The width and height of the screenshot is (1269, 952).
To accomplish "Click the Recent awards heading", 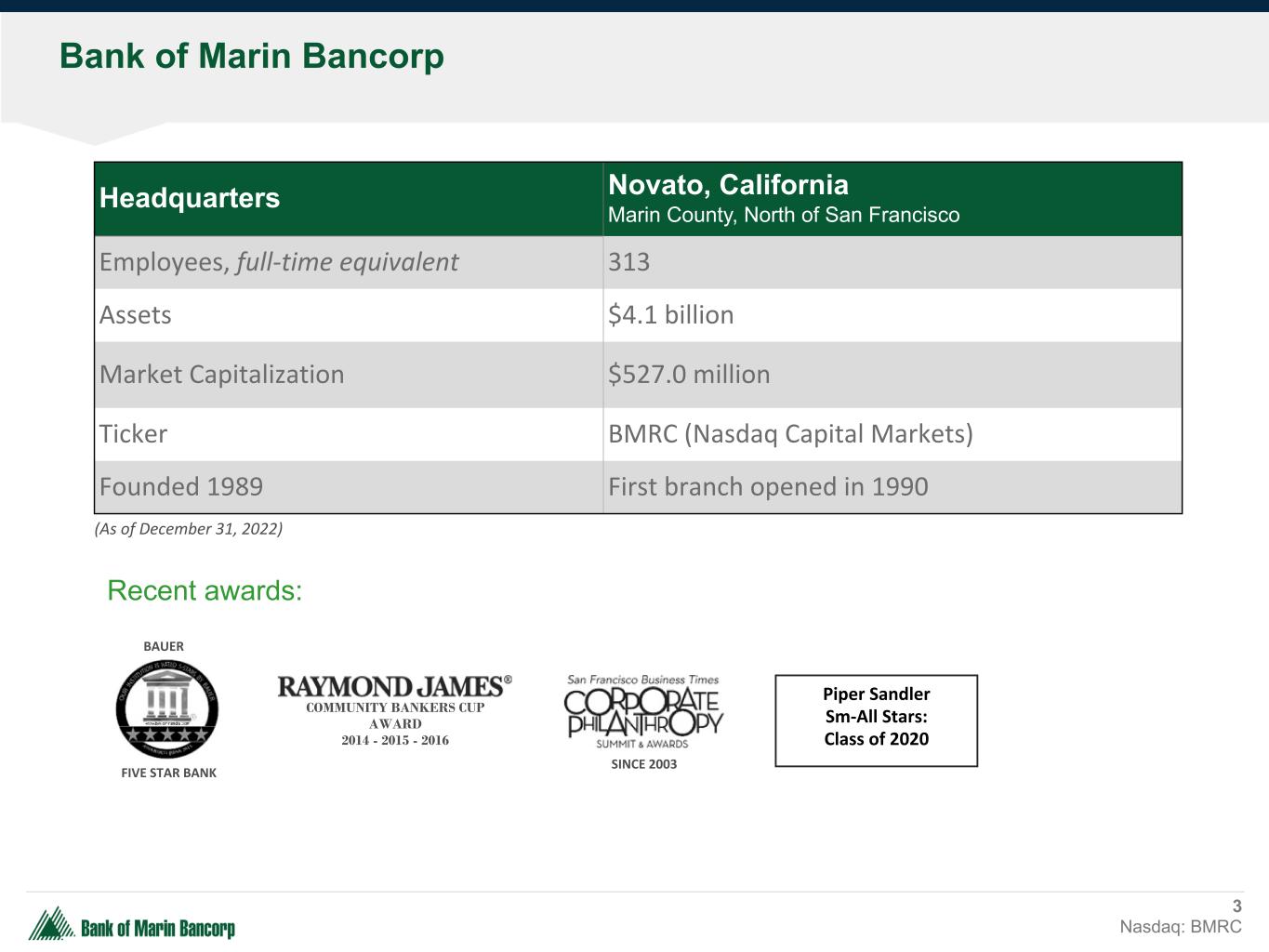I will coord(205,590).
